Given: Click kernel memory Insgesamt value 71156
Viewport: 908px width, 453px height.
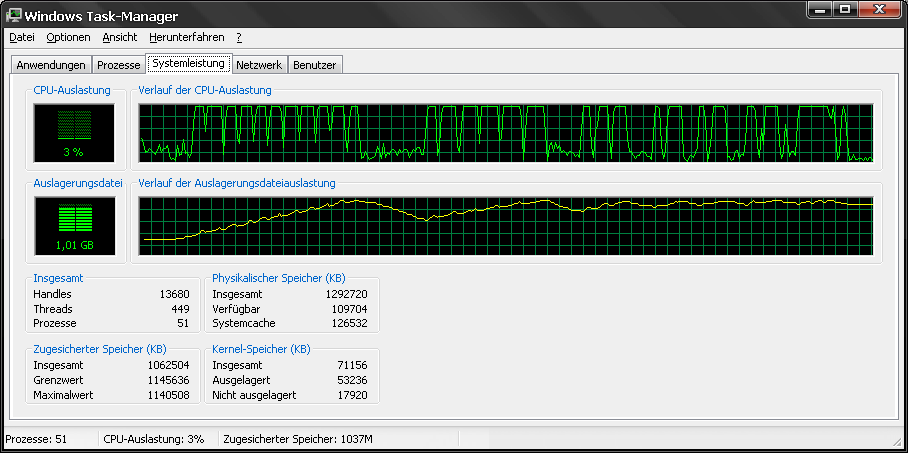Looking at the screenshot, I should 352,366.
